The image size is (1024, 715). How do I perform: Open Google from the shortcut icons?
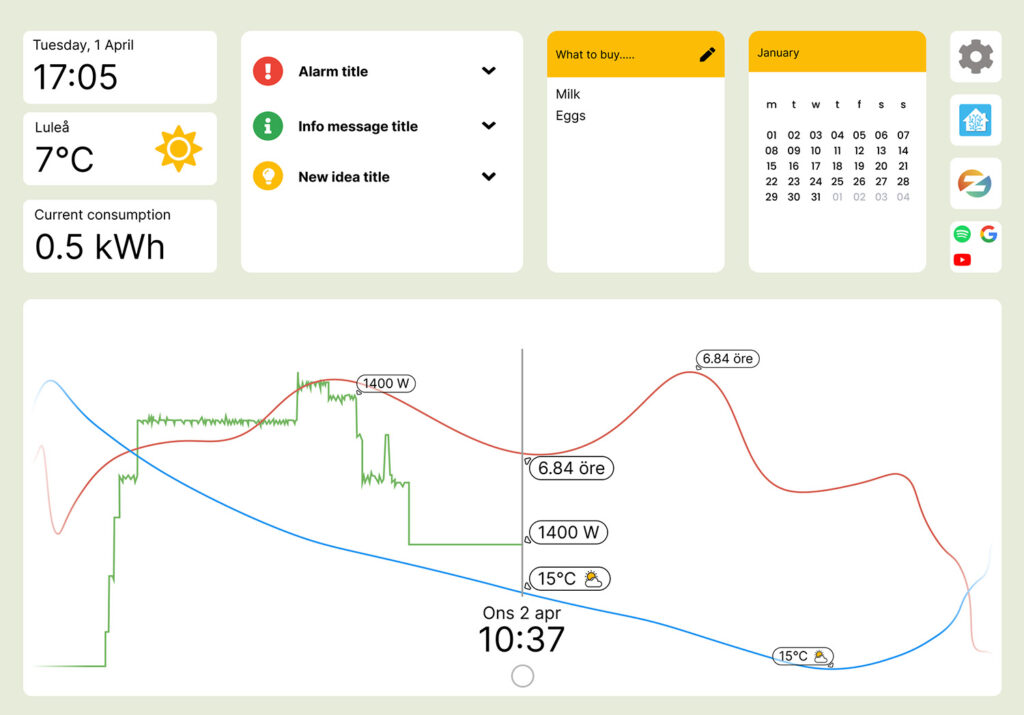(988, 234)
